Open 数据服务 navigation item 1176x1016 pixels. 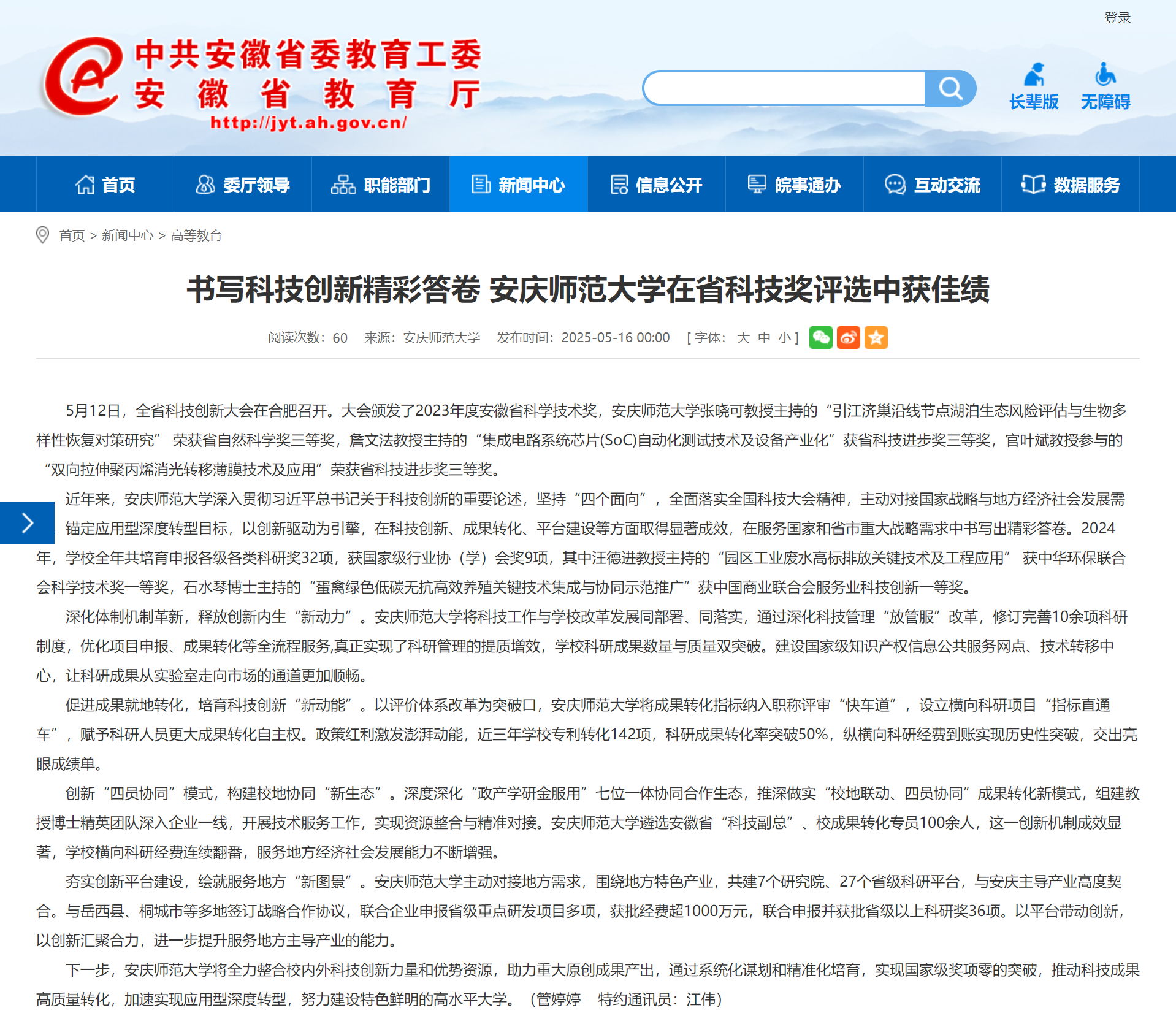click(x=1070, y=185)
